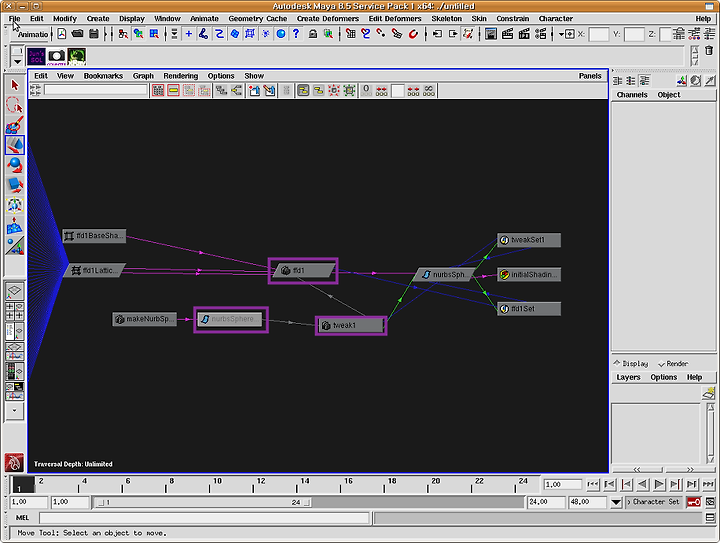Select the Move tool in toolbox
Image resolution: width=720 pixels, height=543 pixels.
click(x=15, y=145)
